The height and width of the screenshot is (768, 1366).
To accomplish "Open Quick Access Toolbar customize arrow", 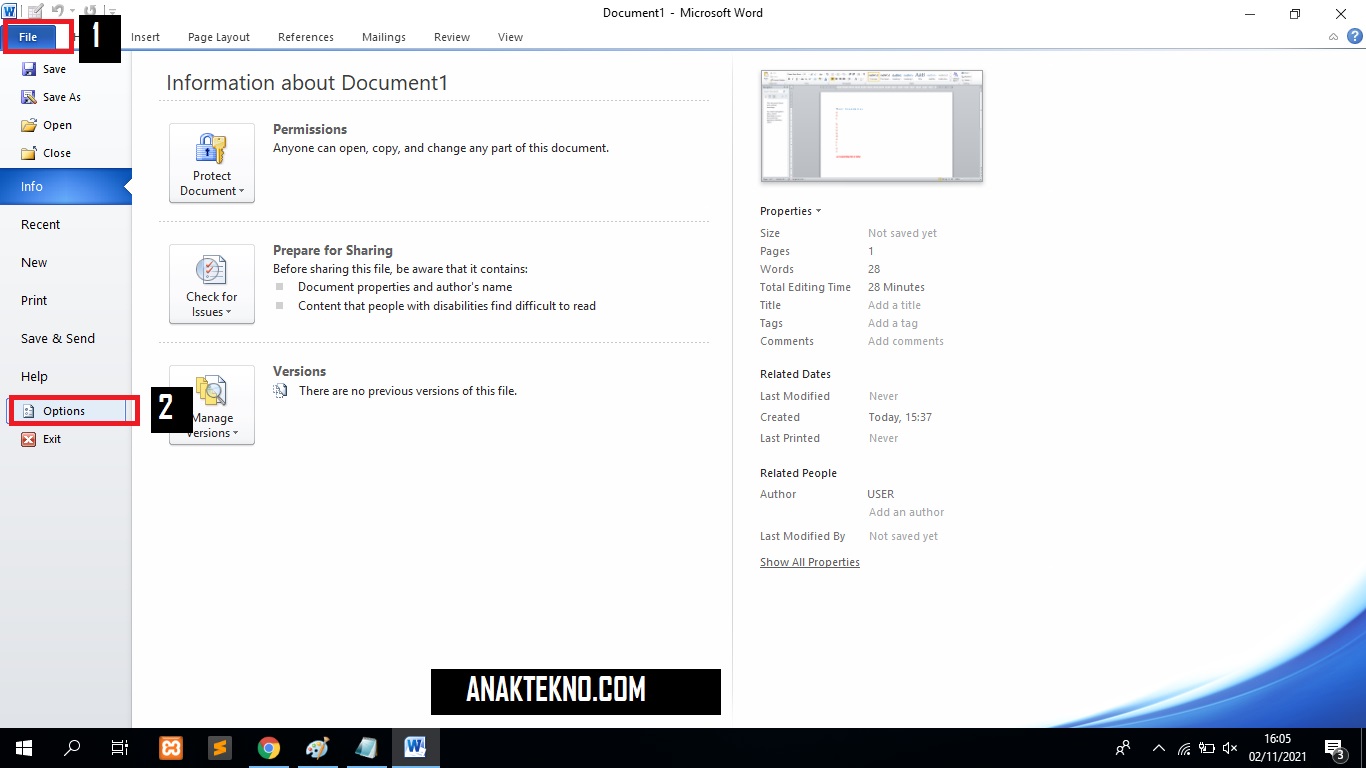I will [x=113, y=11].
